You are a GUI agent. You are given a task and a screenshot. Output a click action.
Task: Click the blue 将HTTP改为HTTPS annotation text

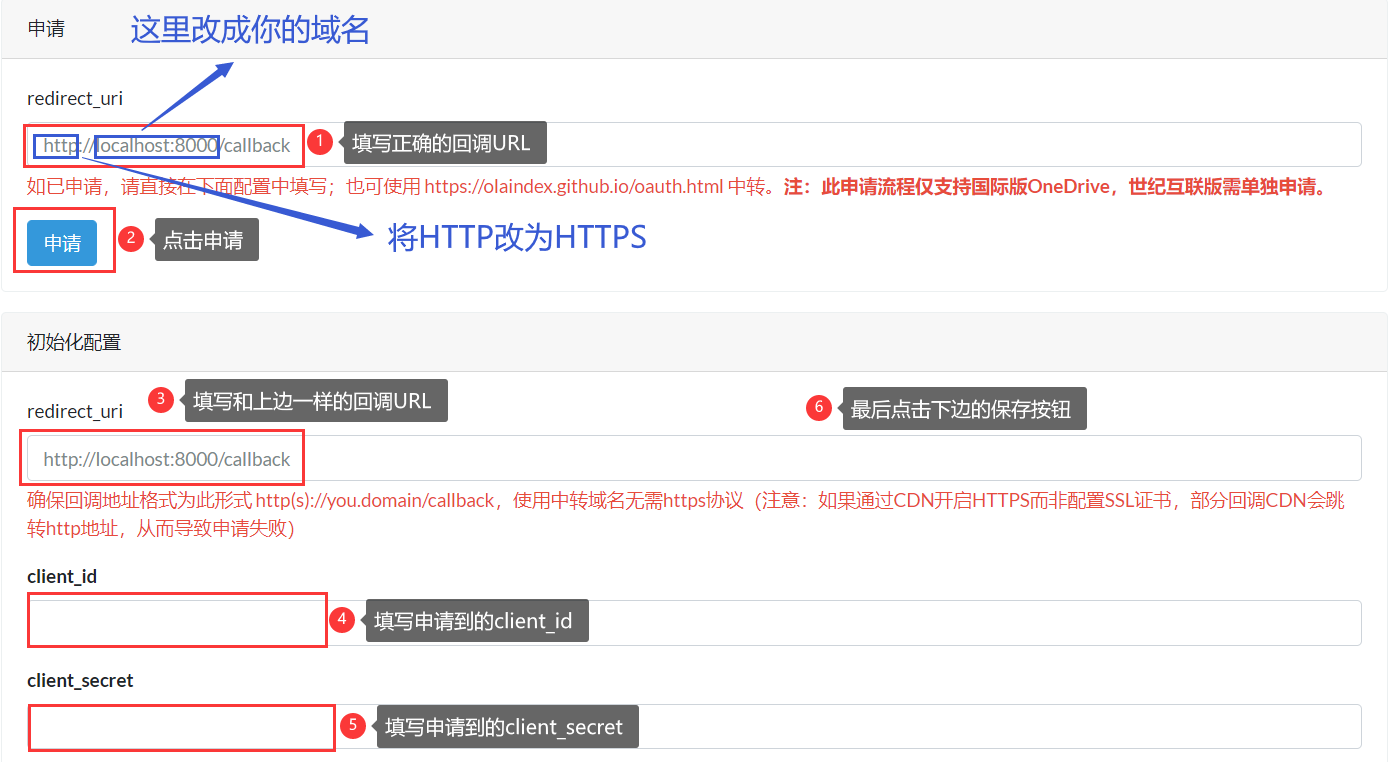point(517,237)
